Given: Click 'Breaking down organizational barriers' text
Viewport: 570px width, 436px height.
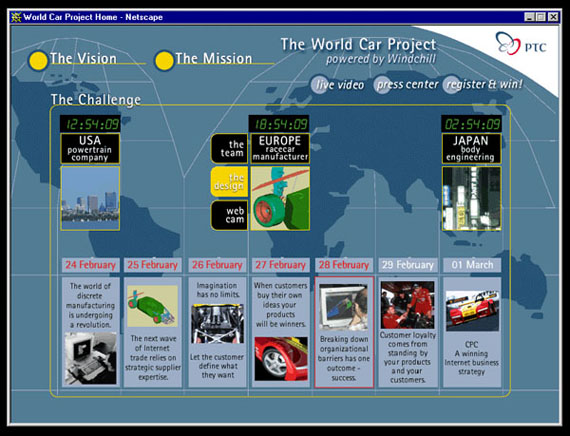Looking at the screenshot, I should click(x=344, y=359).
